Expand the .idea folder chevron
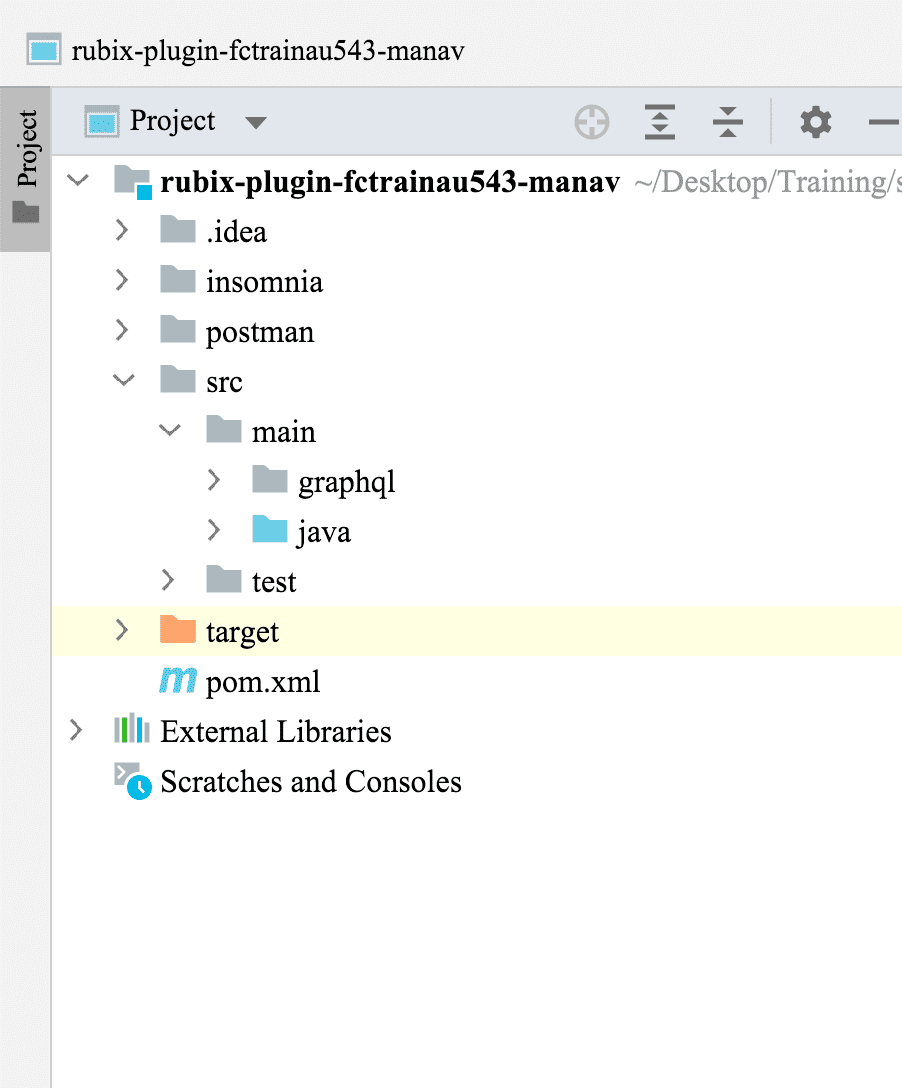902x1088 pixels. tap(123, 231)
